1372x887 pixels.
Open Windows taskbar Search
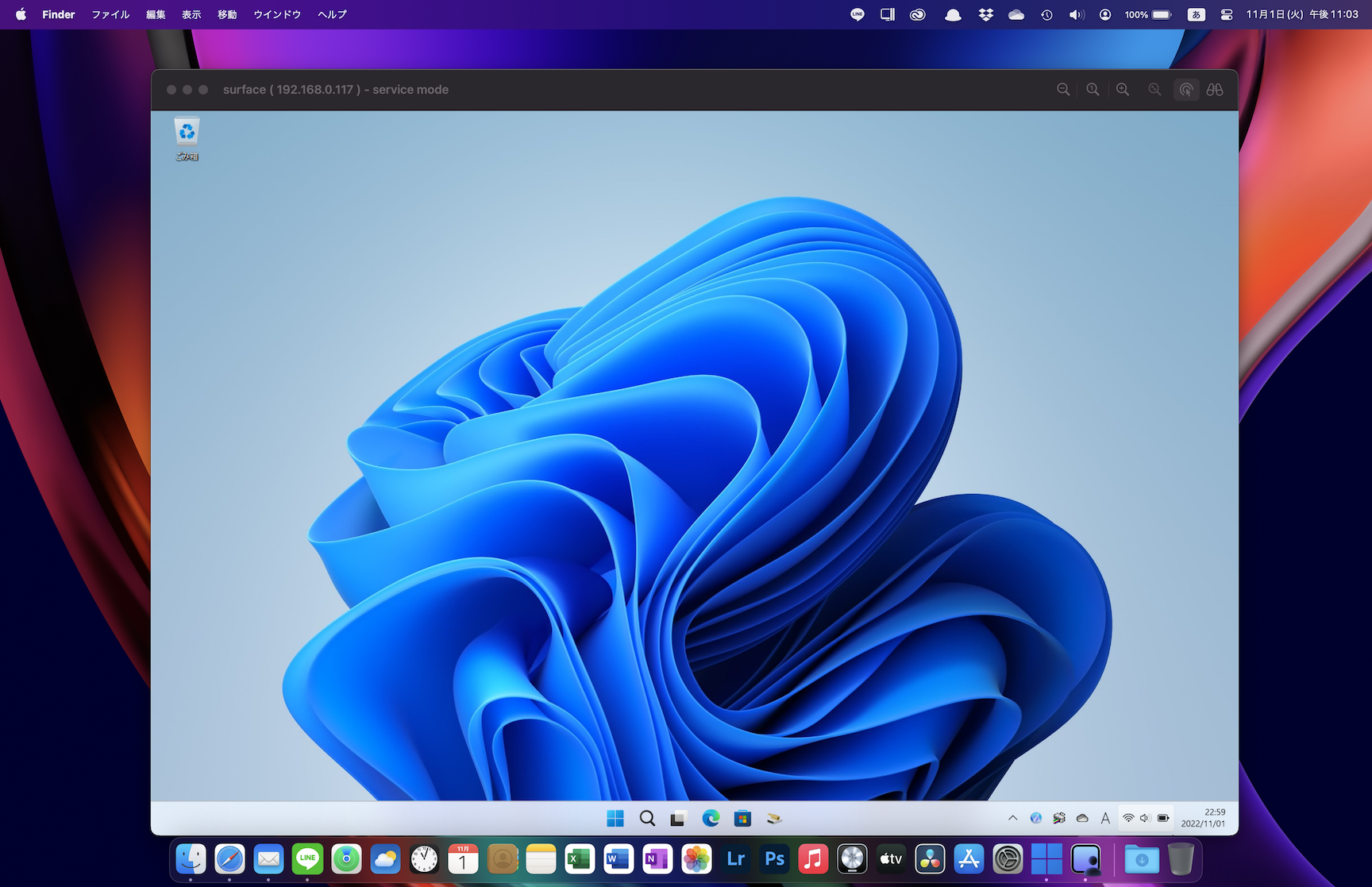click(647, 818)
